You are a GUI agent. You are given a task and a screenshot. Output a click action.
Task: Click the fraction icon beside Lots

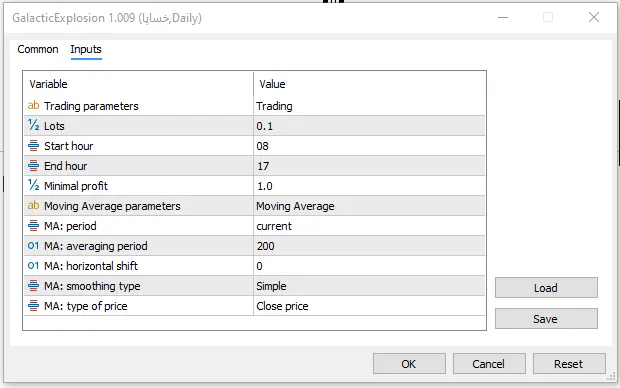pyautogui.click(x=34, y=125)
